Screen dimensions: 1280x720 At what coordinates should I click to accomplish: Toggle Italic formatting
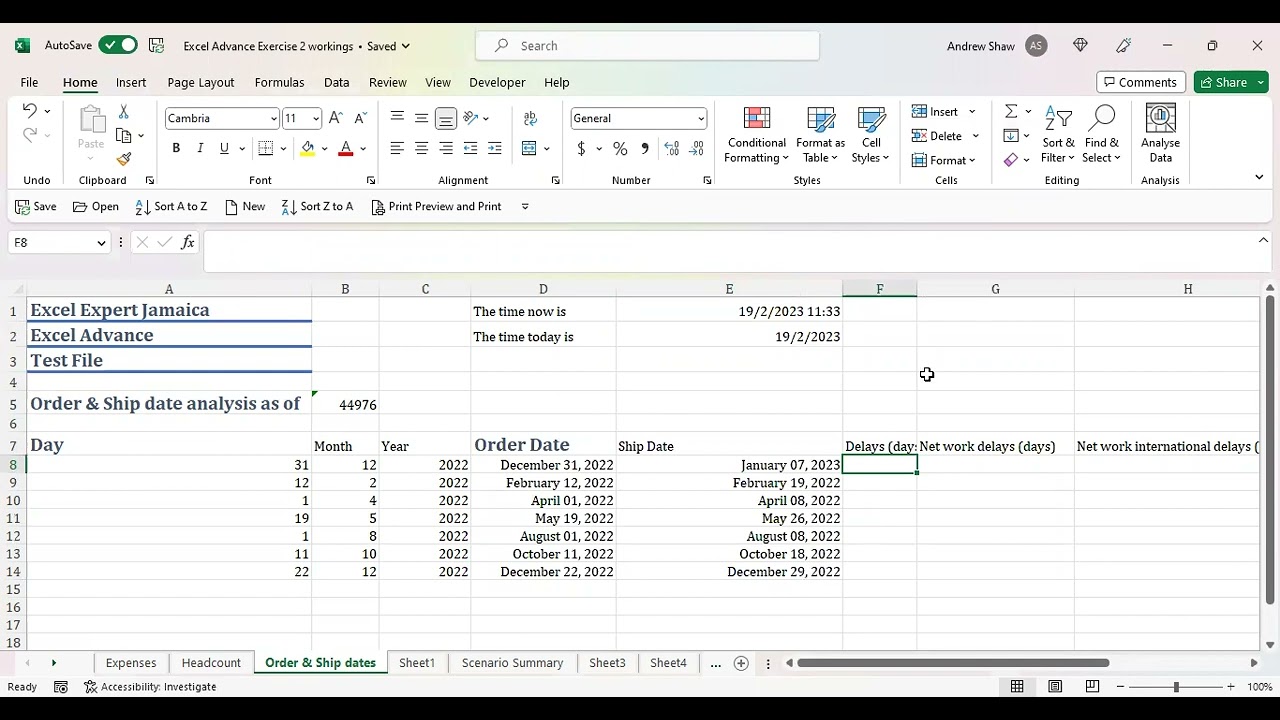200,148
